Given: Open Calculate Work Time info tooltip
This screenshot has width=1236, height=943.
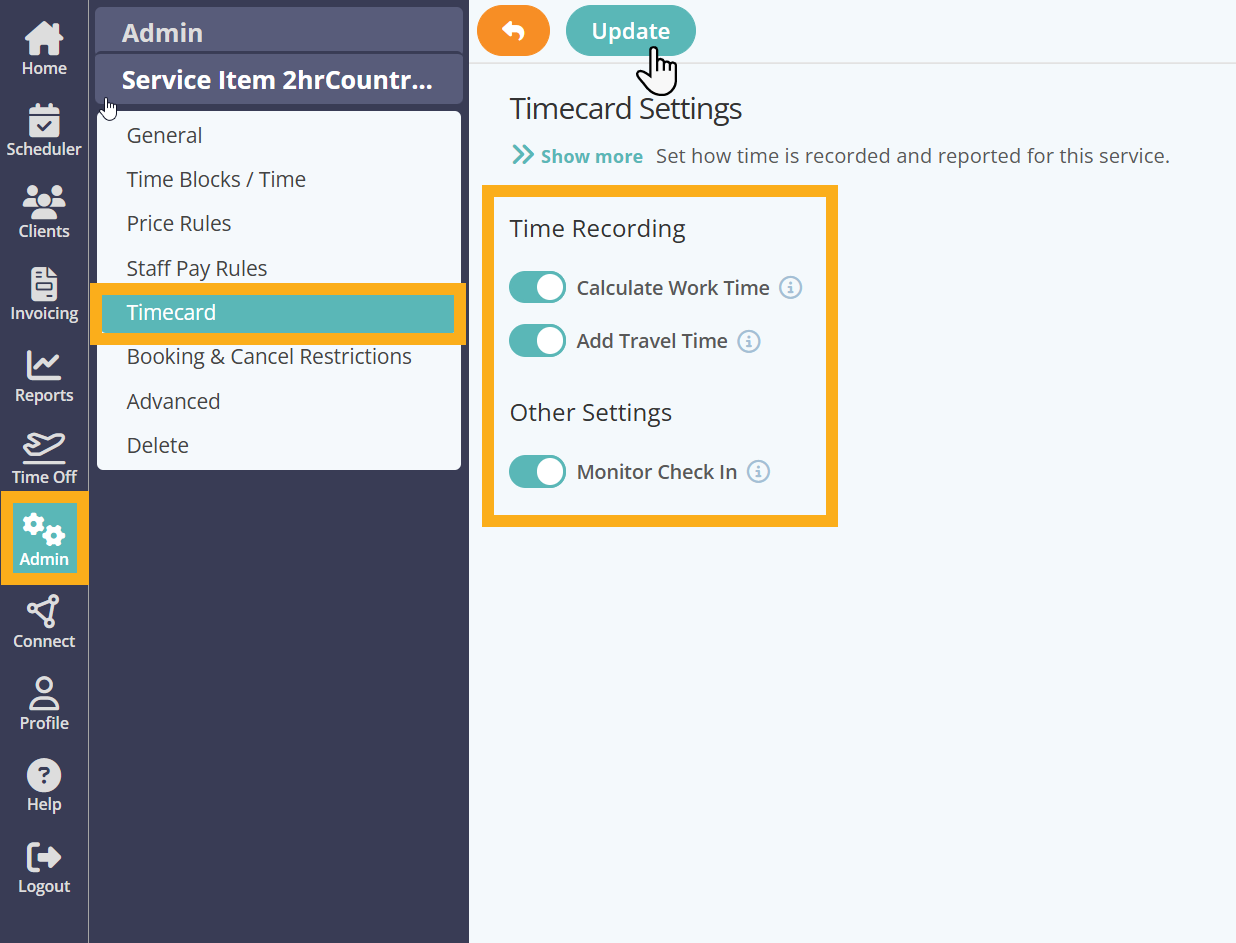Looking at the screenshot, I should 790,287.
